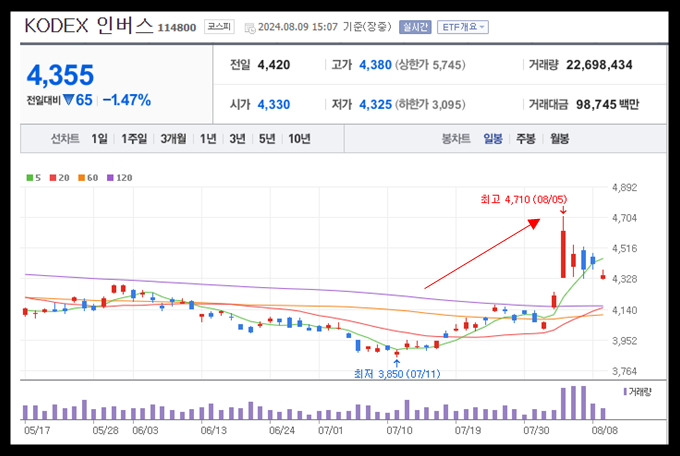
Task: Click stock code 114800
Action: pos(177,28)
